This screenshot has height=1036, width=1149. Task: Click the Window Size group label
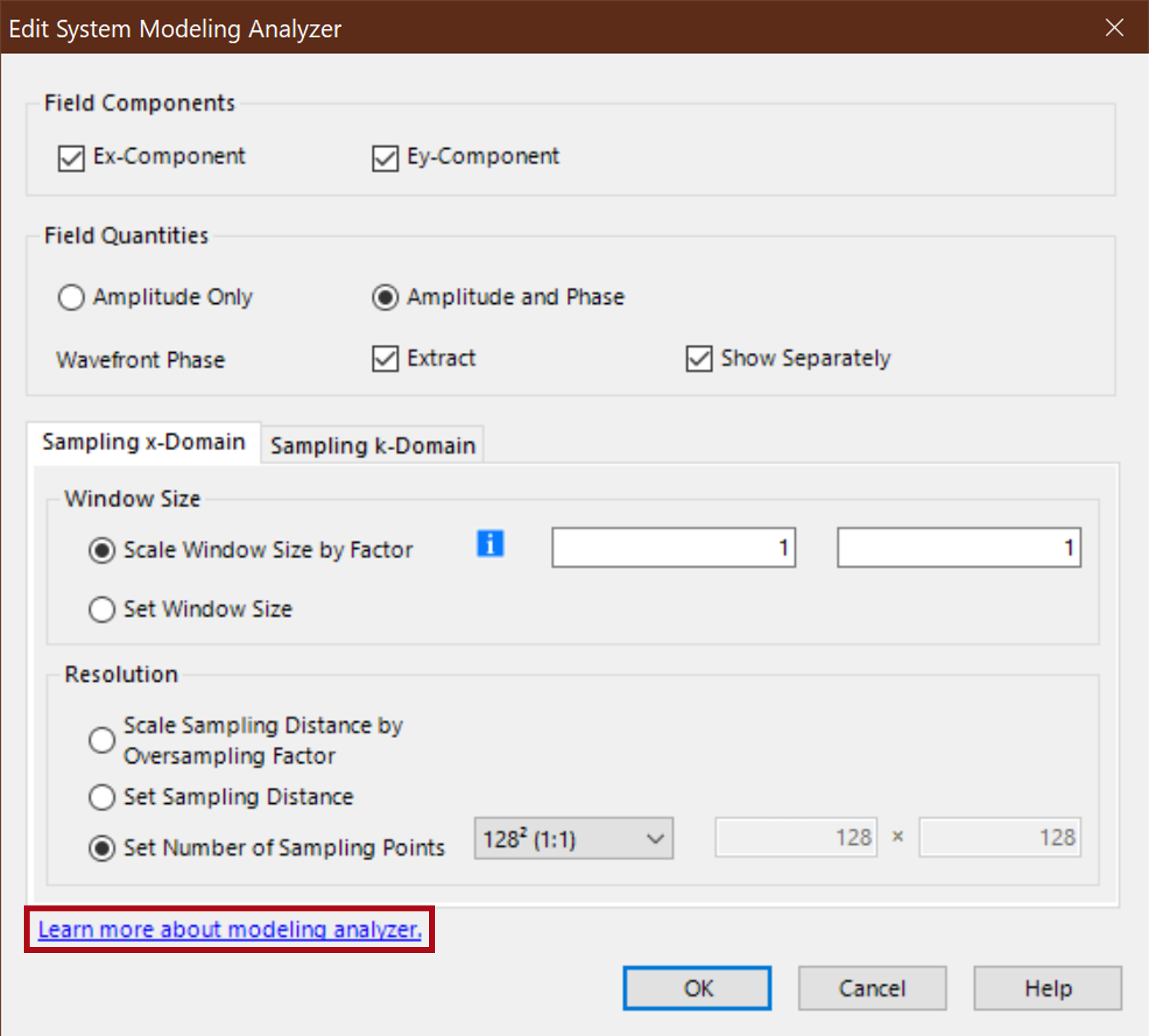pos(132,498)
